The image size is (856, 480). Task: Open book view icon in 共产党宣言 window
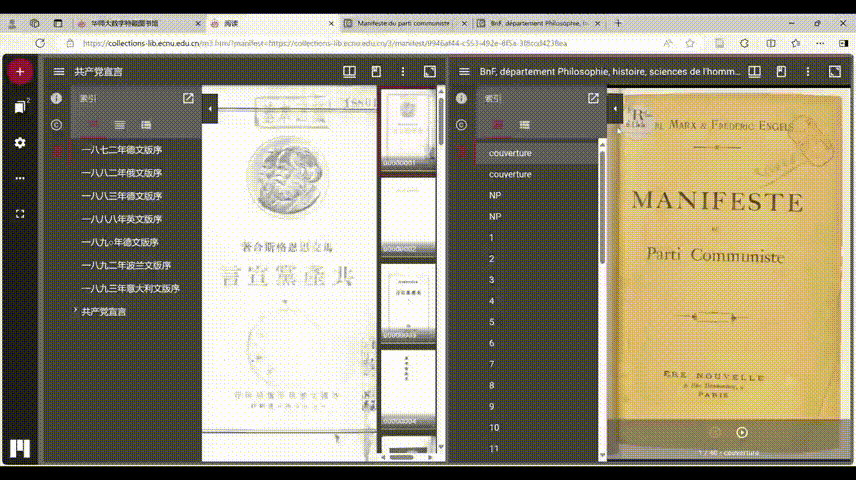click(x=349, y=72)
